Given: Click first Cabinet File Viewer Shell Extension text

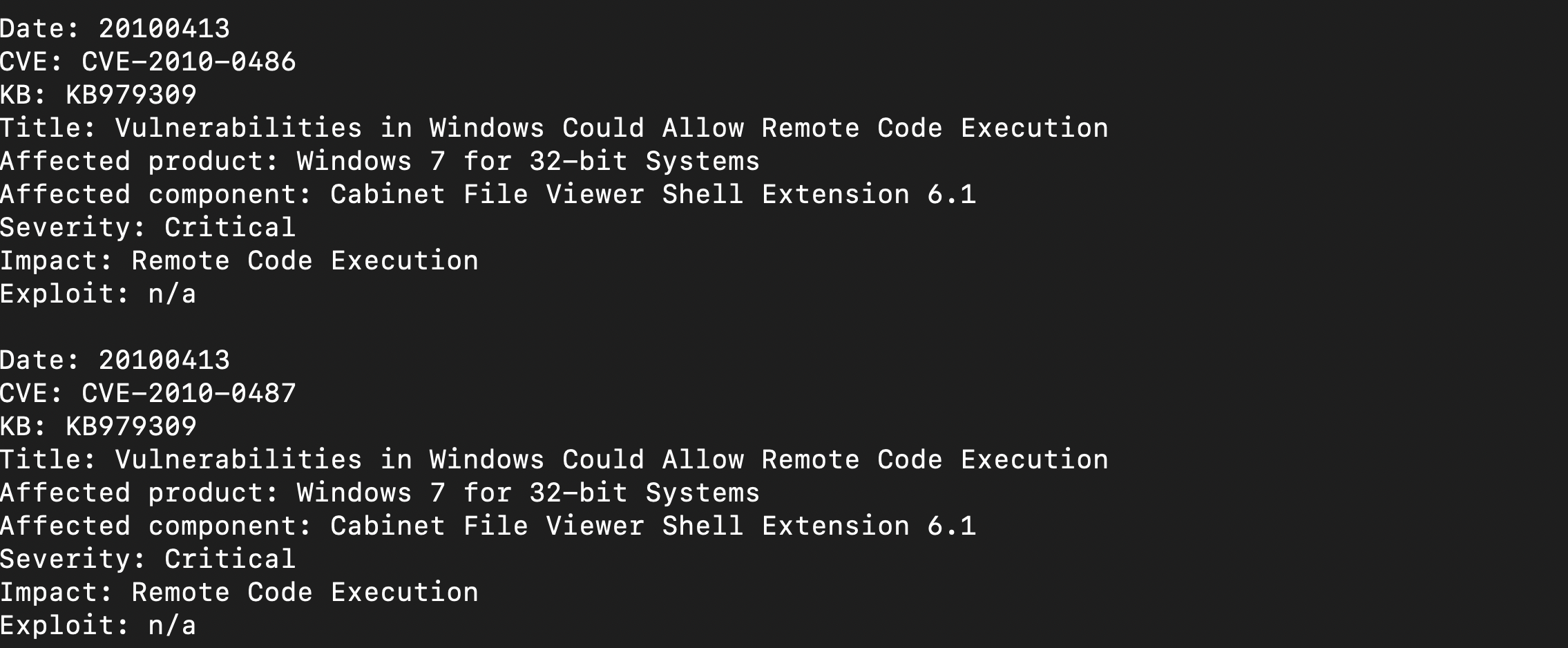Looking at the screenshot, I should point(620,195).
